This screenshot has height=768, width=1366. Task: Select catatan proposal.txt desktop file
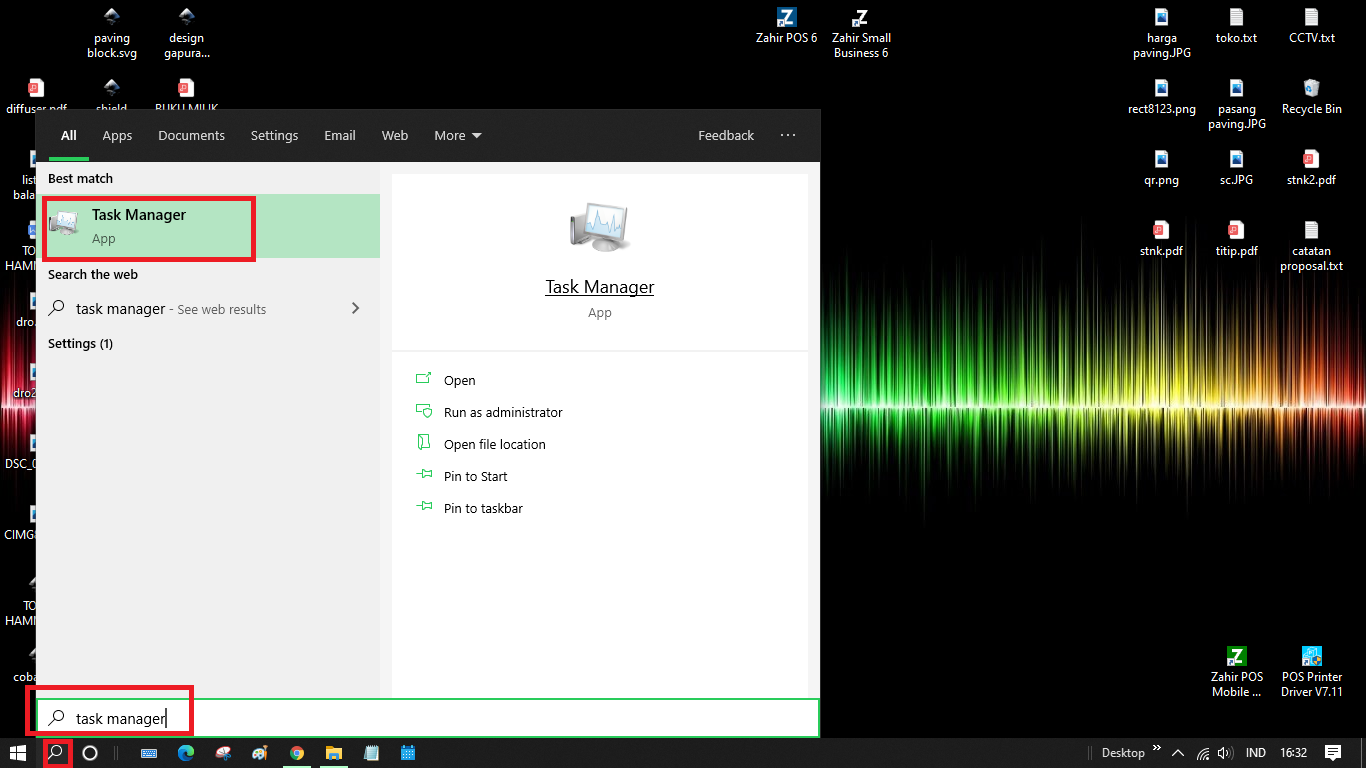tap(1311, 247)
